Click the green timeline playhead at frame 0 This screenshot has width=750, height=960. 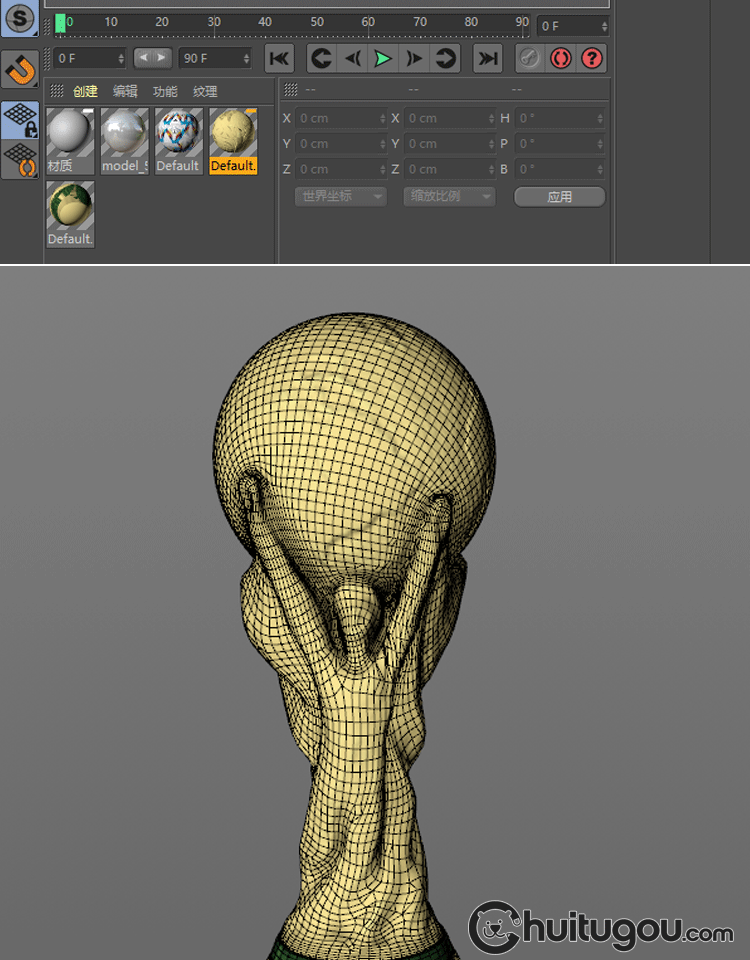61,23
